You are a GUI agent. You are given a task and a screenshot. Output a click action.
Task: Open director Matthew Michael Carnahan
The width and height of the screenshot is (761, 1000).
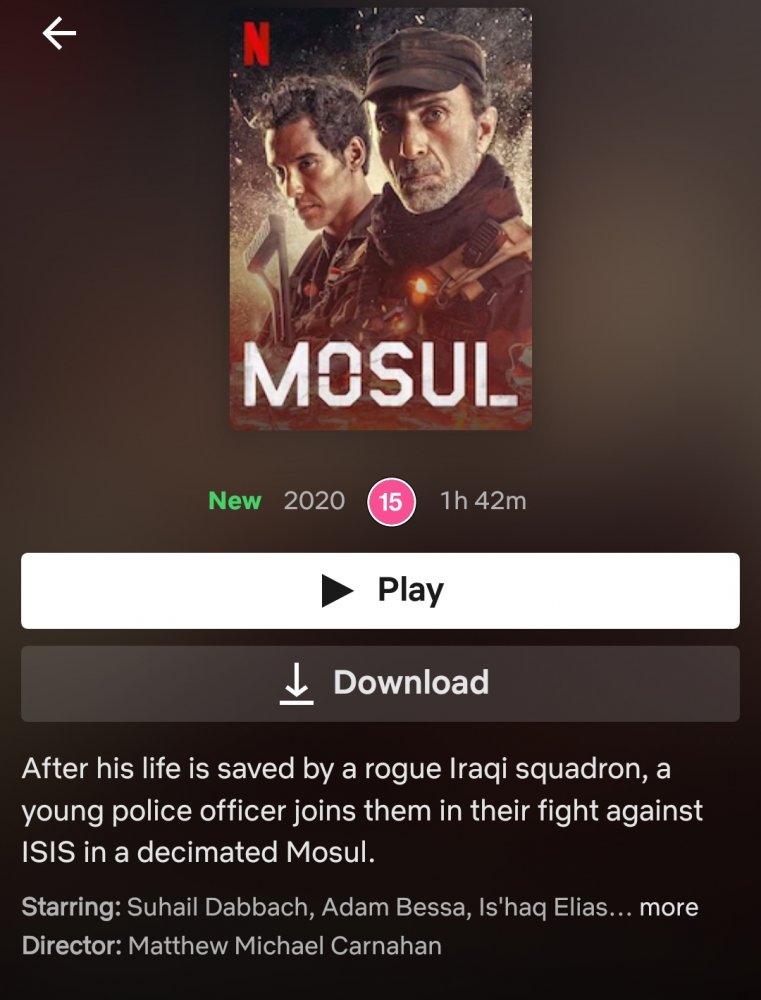[284, 945]
